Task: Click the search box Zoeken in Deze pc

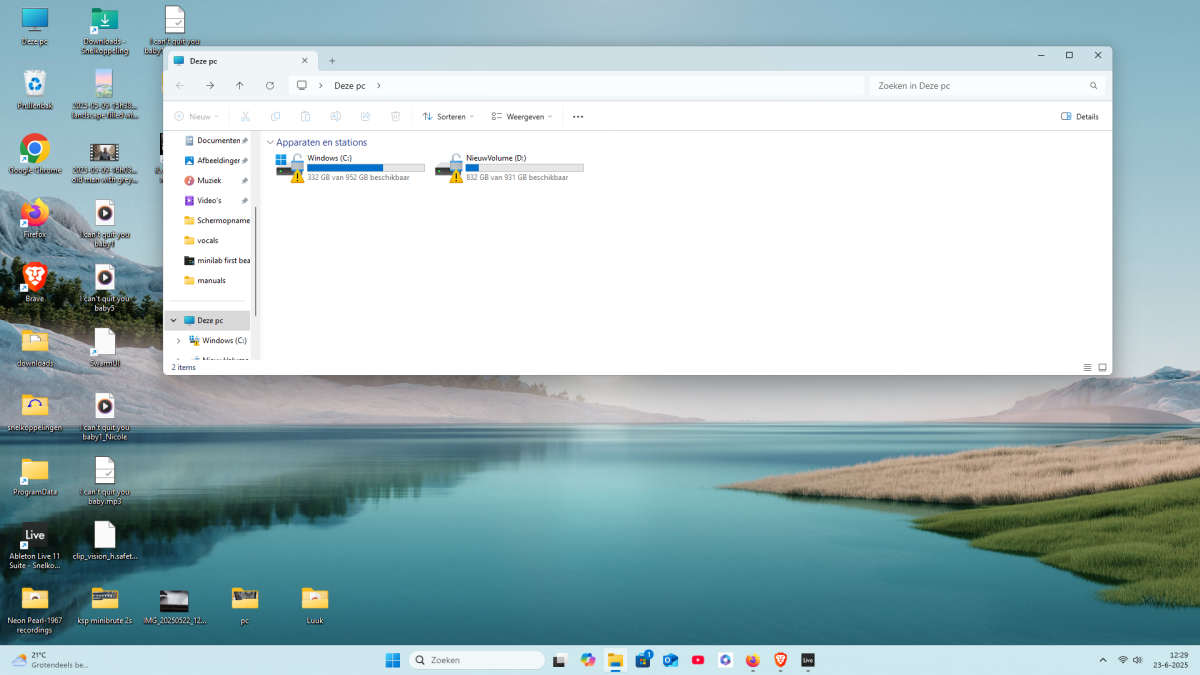Action: click(x=987, y=86)
